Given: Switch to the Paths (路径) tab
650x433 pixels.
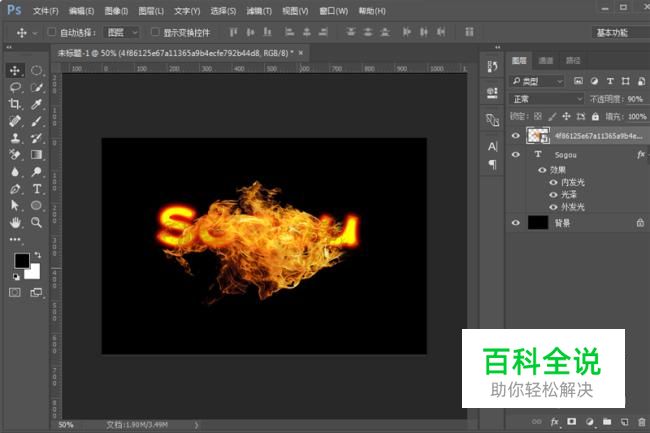Looking at the screenshot, I should (x=573, y=60).
